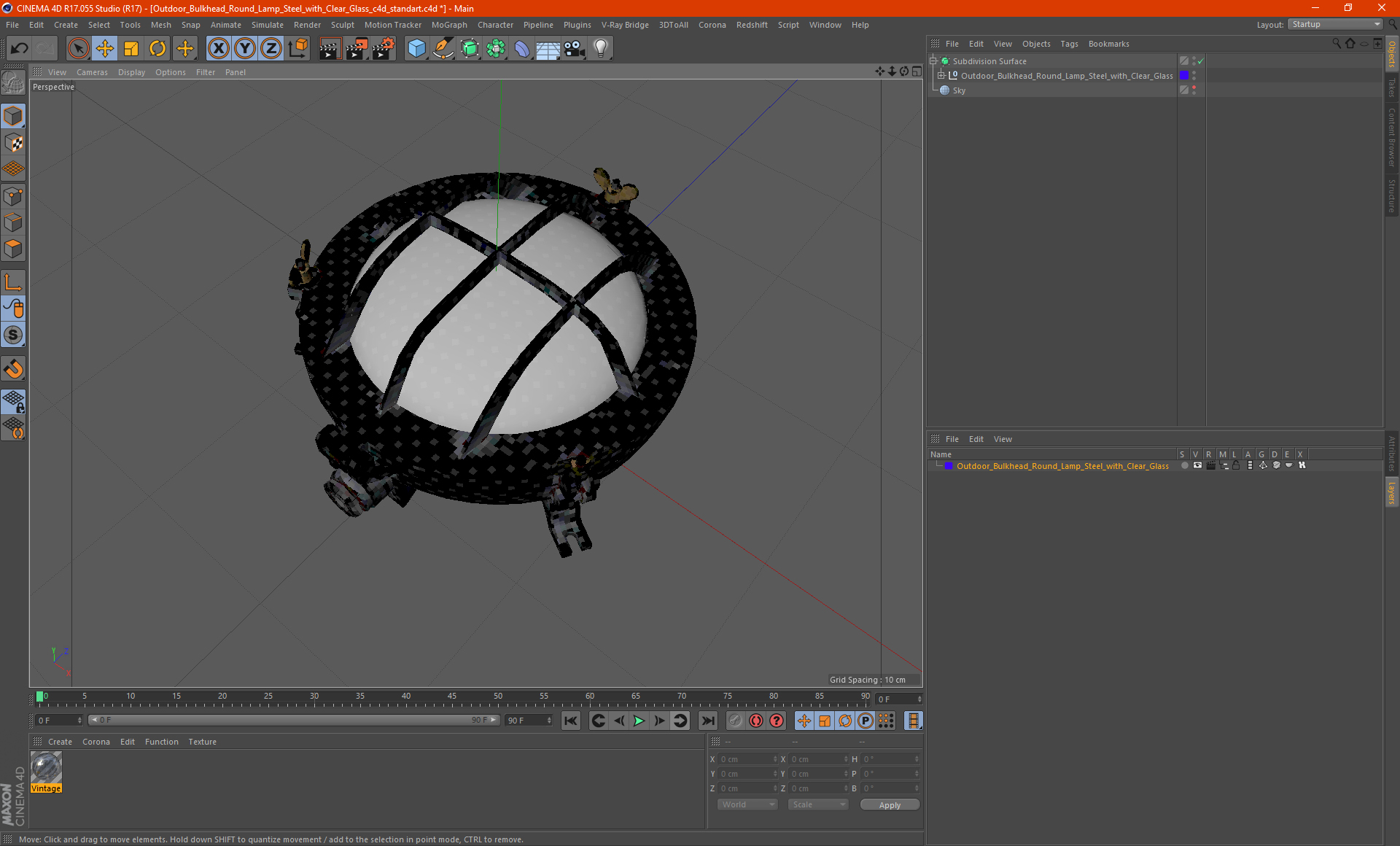Open the MoGraph menu
The width and height of the screenshot is (1400, 846).
coord(449,25)
